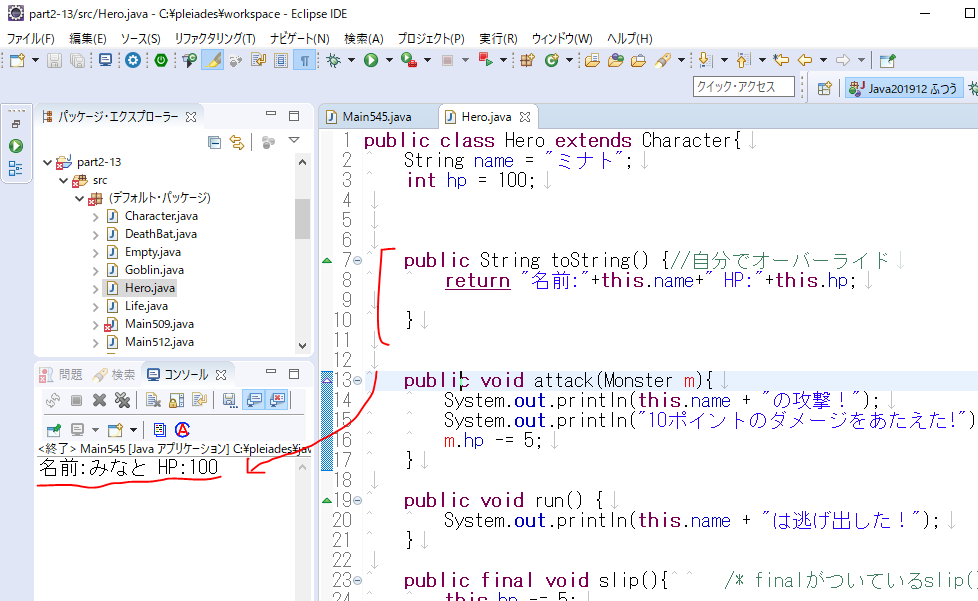Collapse the part2-13 project node
Viewport: 978px width, 601px height.
pyautogui.click(x=47, y=162)
